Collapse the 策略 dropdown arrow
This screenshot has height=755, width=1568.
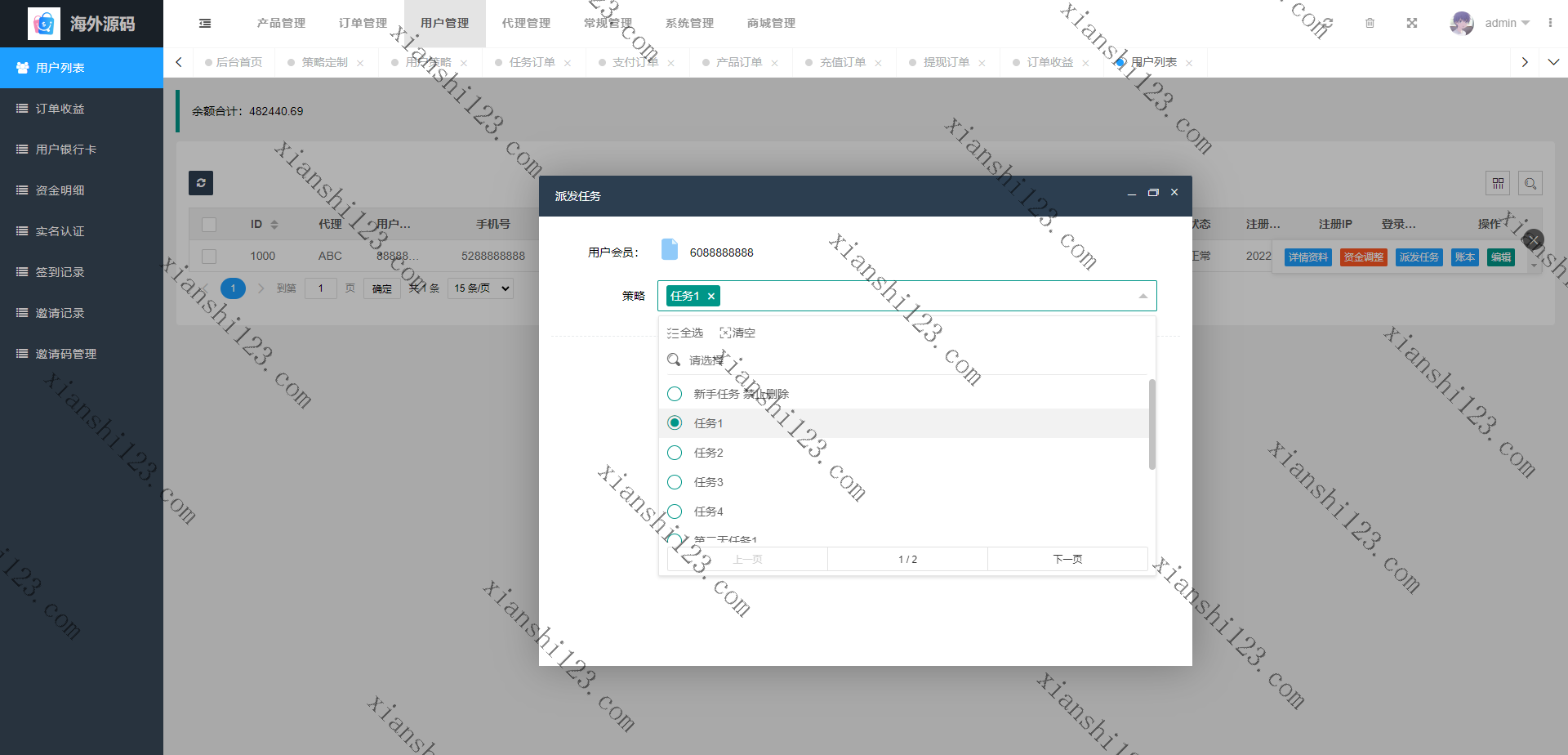click(1143, 296)
